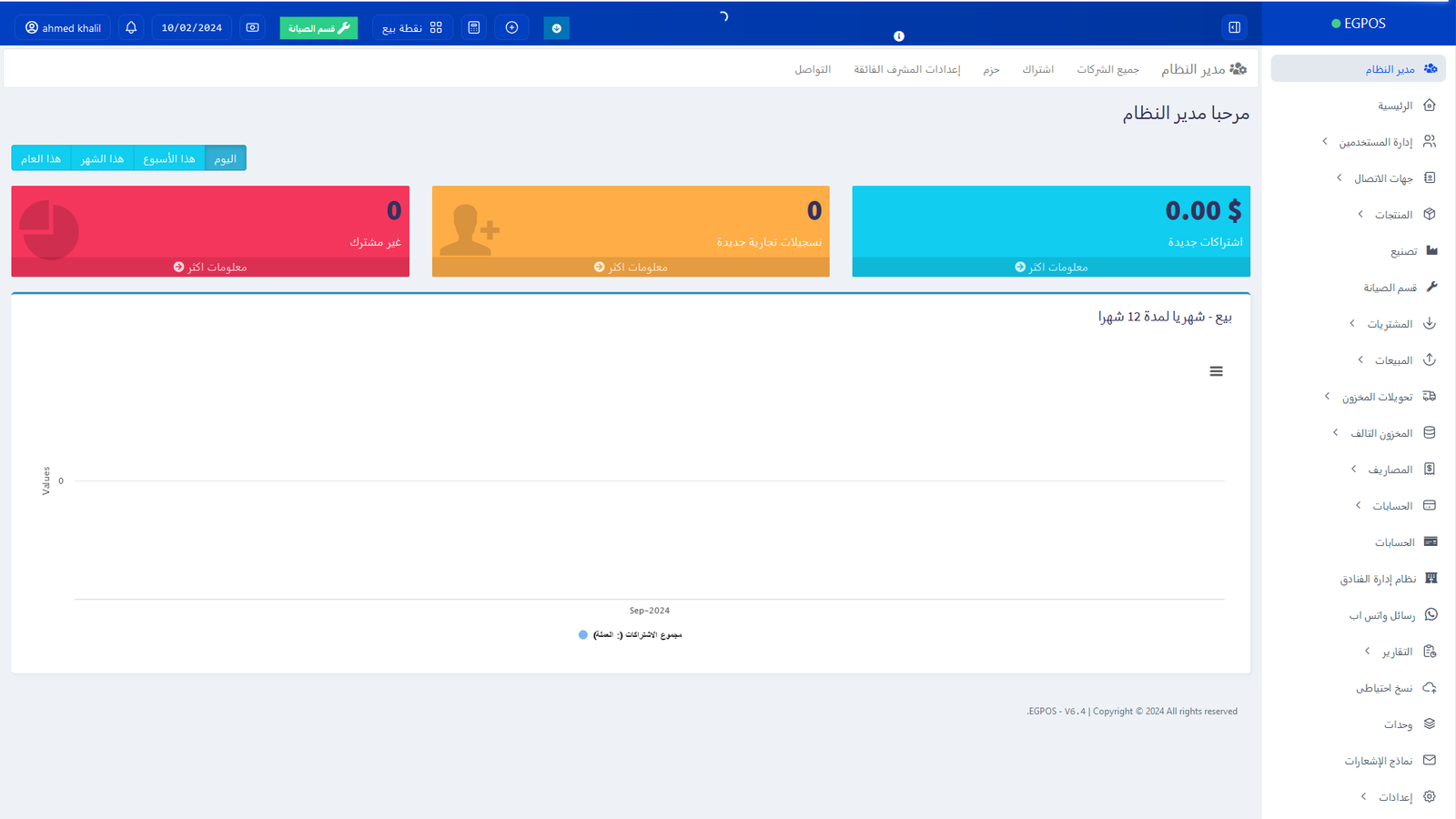1456x819 pixels.
Task: Open حزم tab
Action: pos(991,69)
